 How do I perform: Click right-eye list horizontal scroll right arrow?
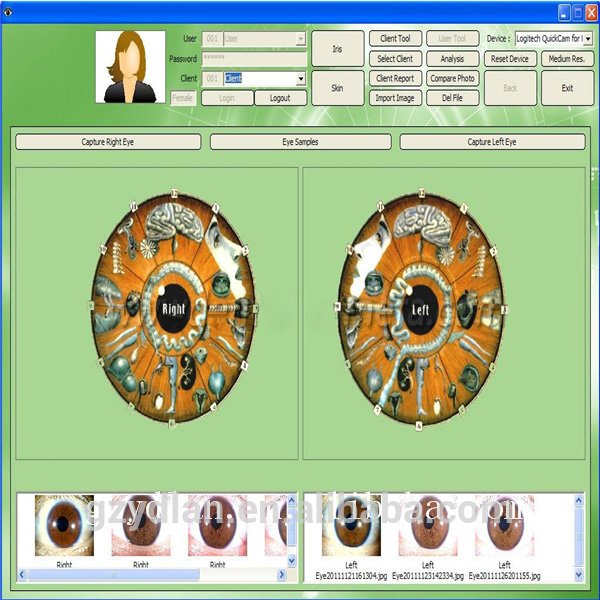pyautogui.click(x=282, y=574)
